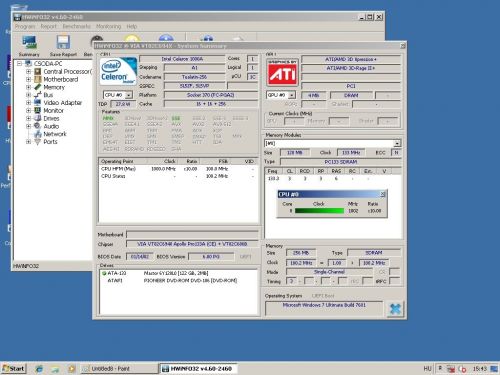
Task: Open the GPU #0 selector dropdown
Action: point(292,95)
